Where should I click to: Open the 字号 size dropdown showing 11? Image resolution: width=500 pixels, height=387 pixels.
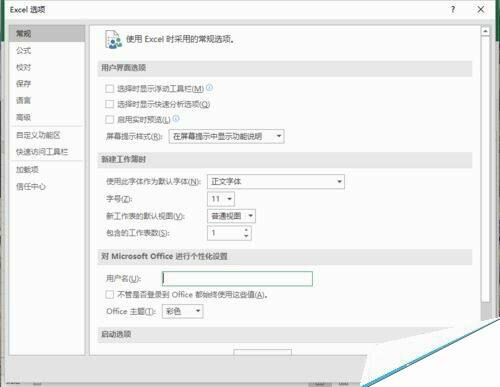point(221,199)
